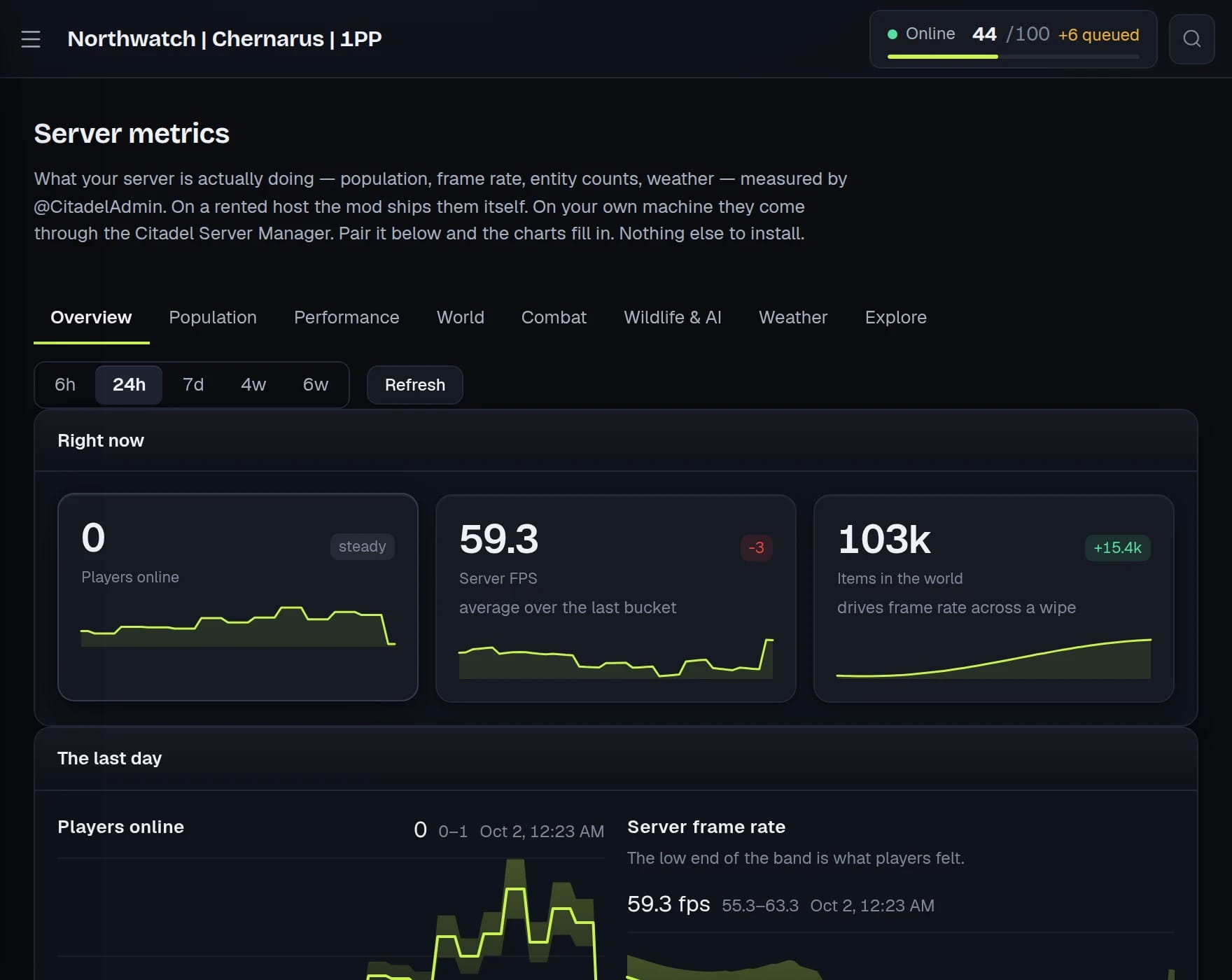Image resolution: width=1232 pixels, height=980 pixels.
Task: Select the 6h time range
Action: pos(65,384)
